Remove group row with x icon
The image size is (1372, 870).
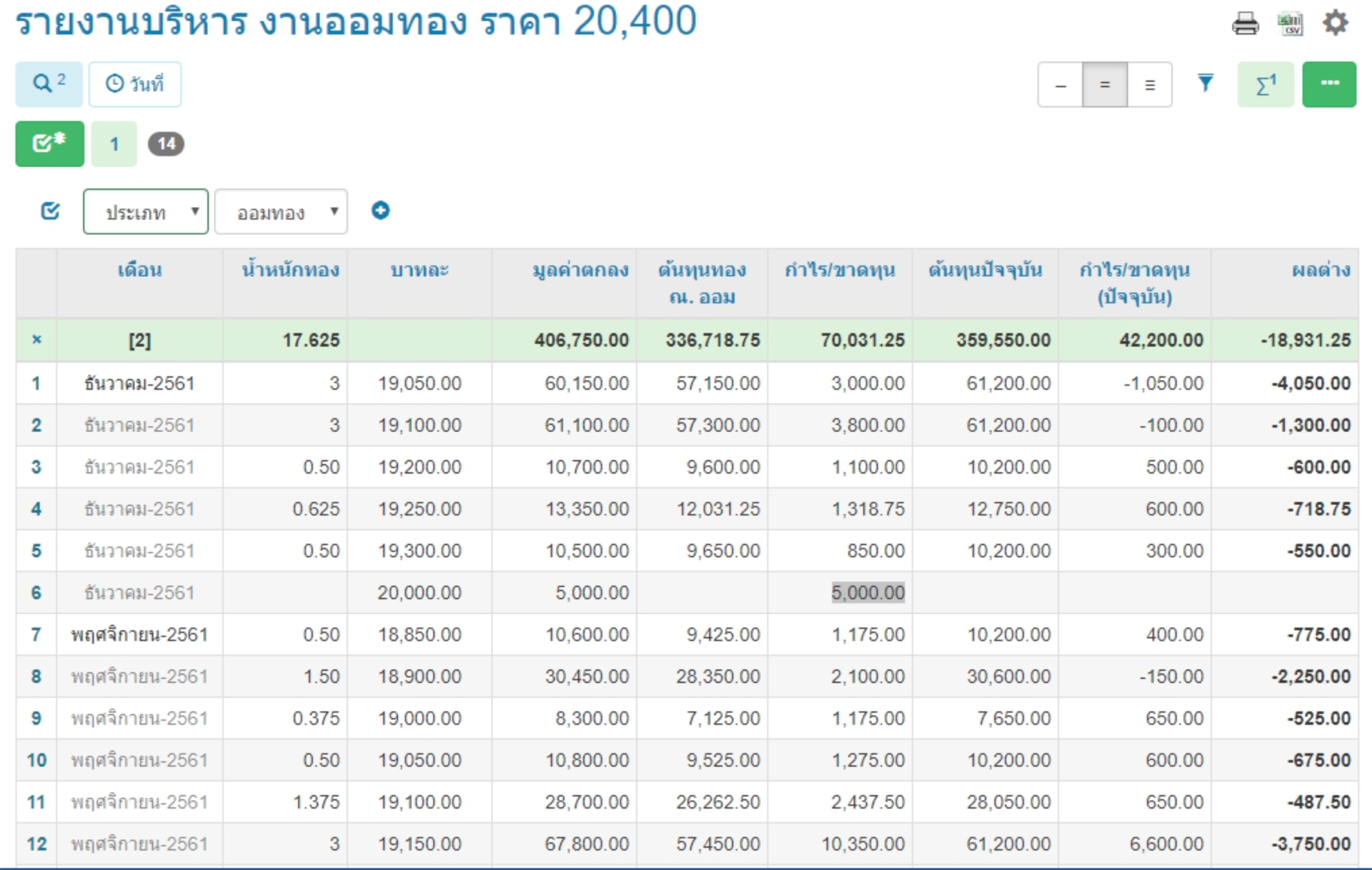(36, 340)
